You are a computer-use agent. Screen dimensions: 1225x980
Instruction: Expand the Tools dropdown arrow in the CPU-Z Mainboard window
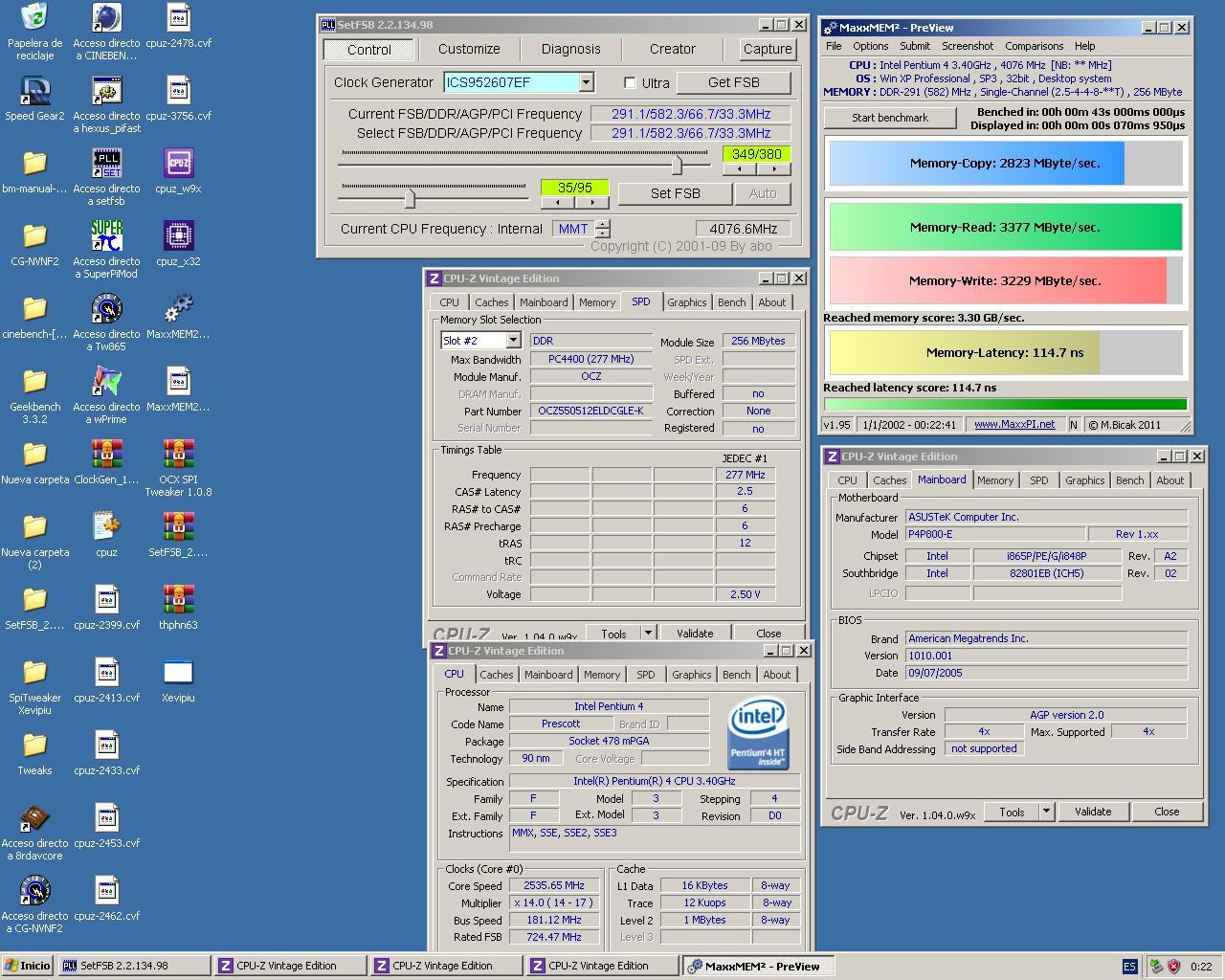tap(1046, 812)
